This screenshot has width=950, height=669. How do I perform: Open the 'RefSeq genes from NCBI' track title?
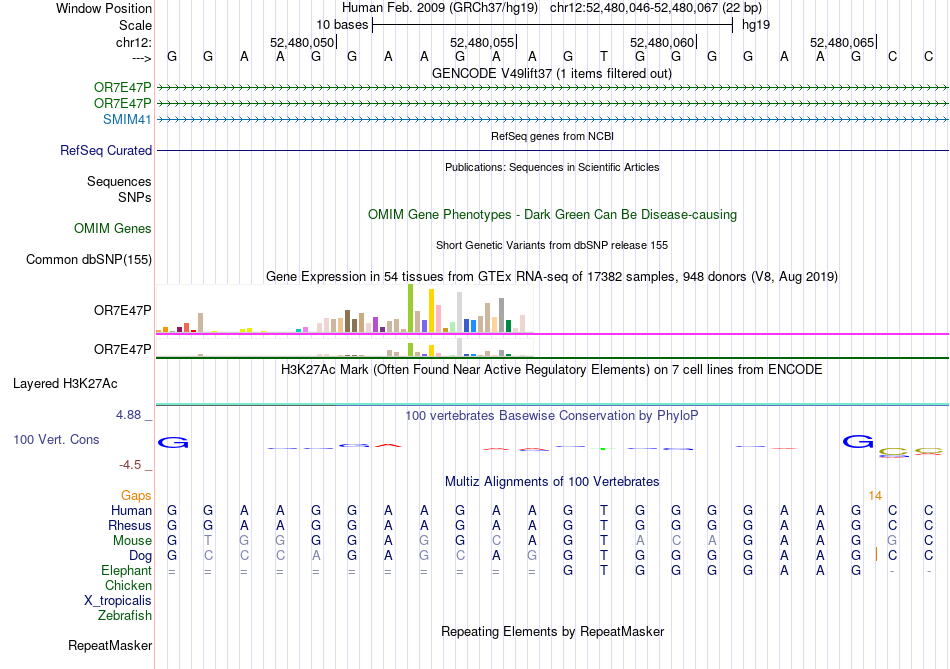coord(552,136)
